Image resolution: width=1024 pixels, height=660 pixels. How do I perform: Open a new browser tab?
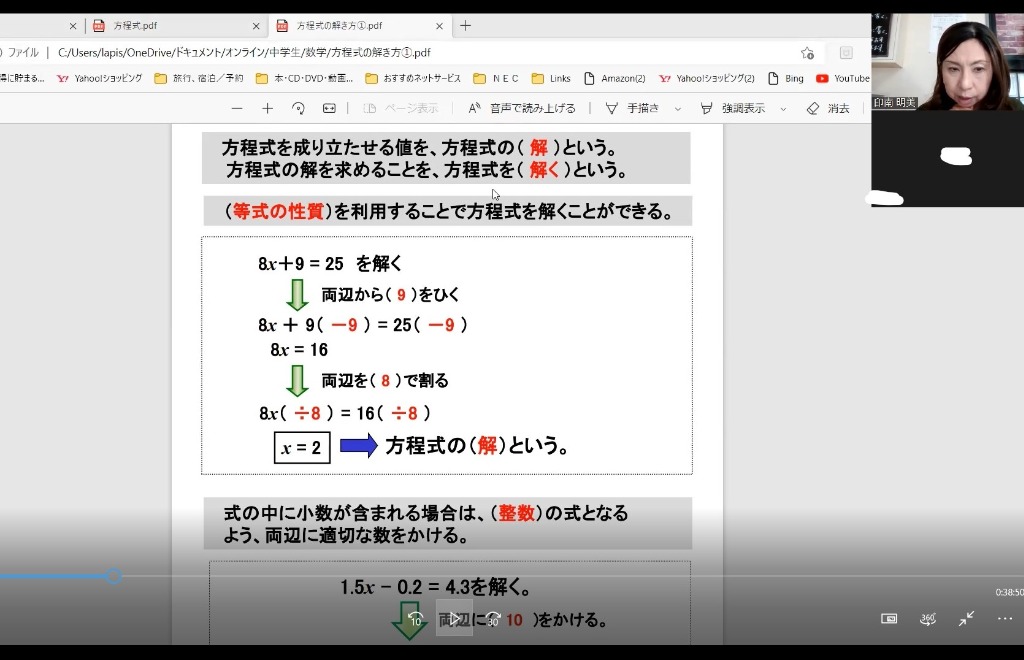pyautogui.click(x=465, y=26)
